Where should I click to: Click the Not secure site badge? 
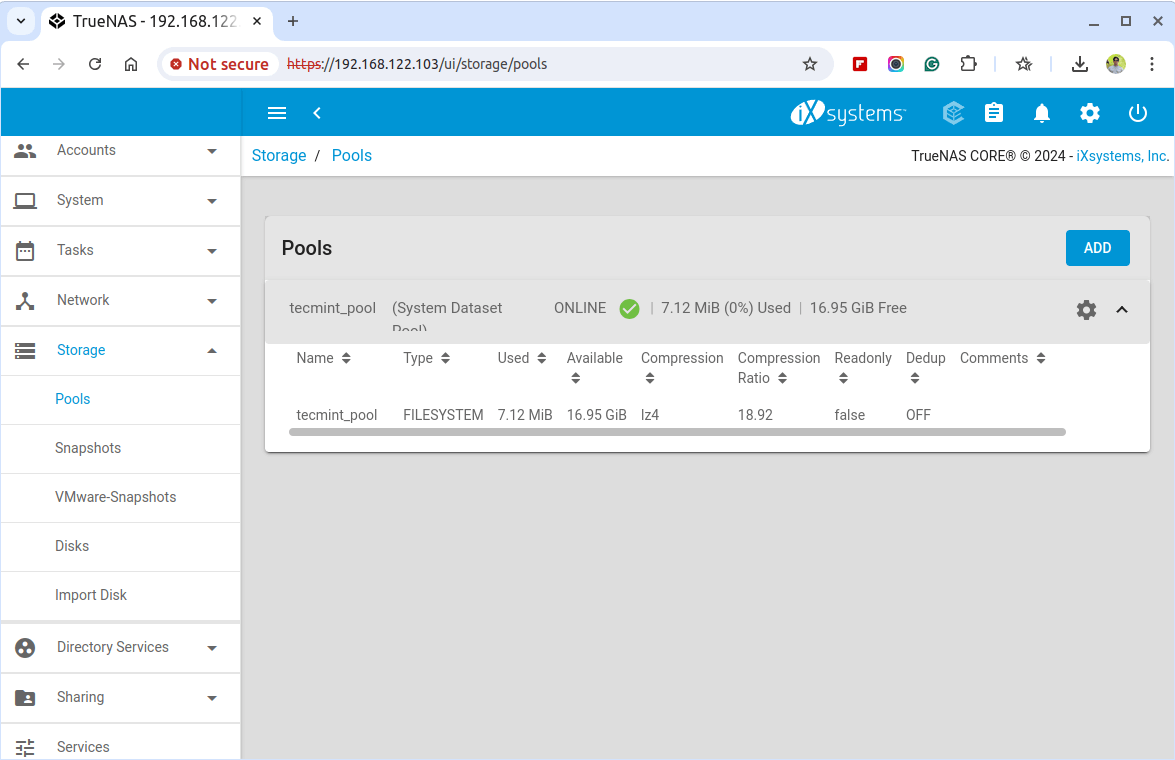coord(220,64)
